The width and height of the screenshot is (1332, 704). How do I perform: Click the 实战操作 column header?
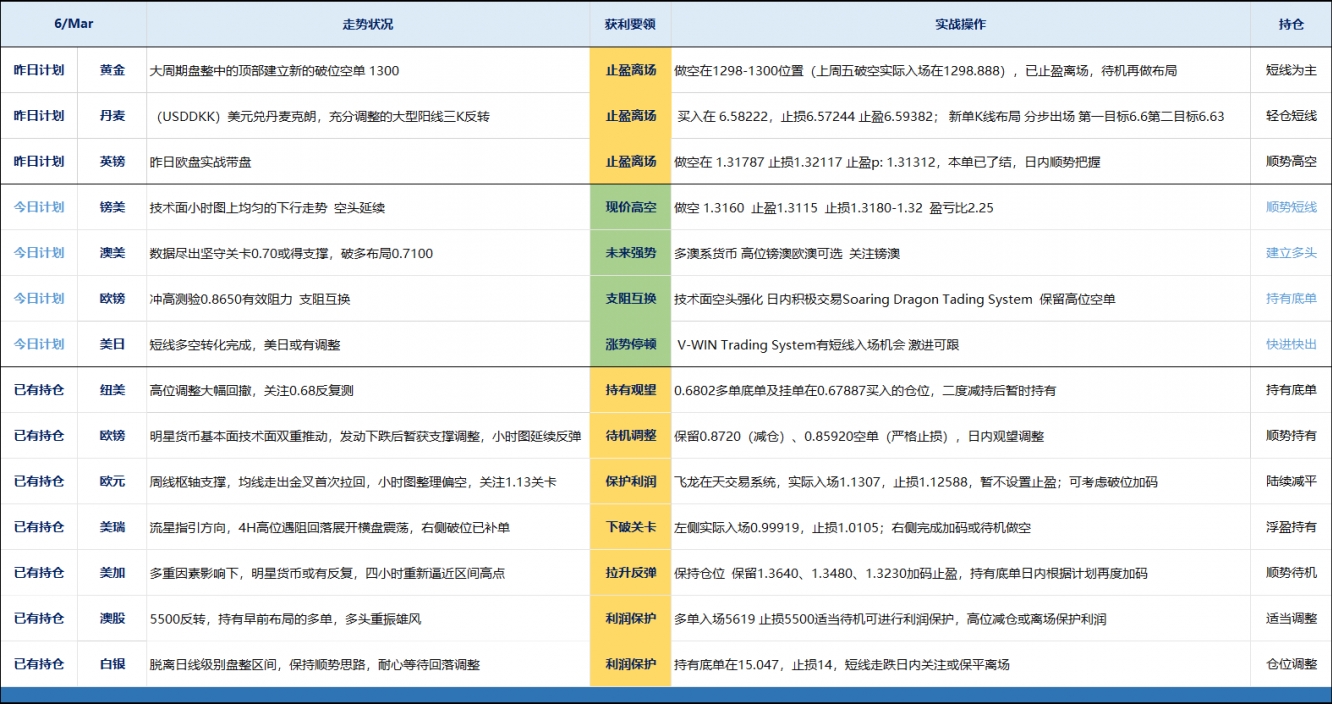click(960, 22)
